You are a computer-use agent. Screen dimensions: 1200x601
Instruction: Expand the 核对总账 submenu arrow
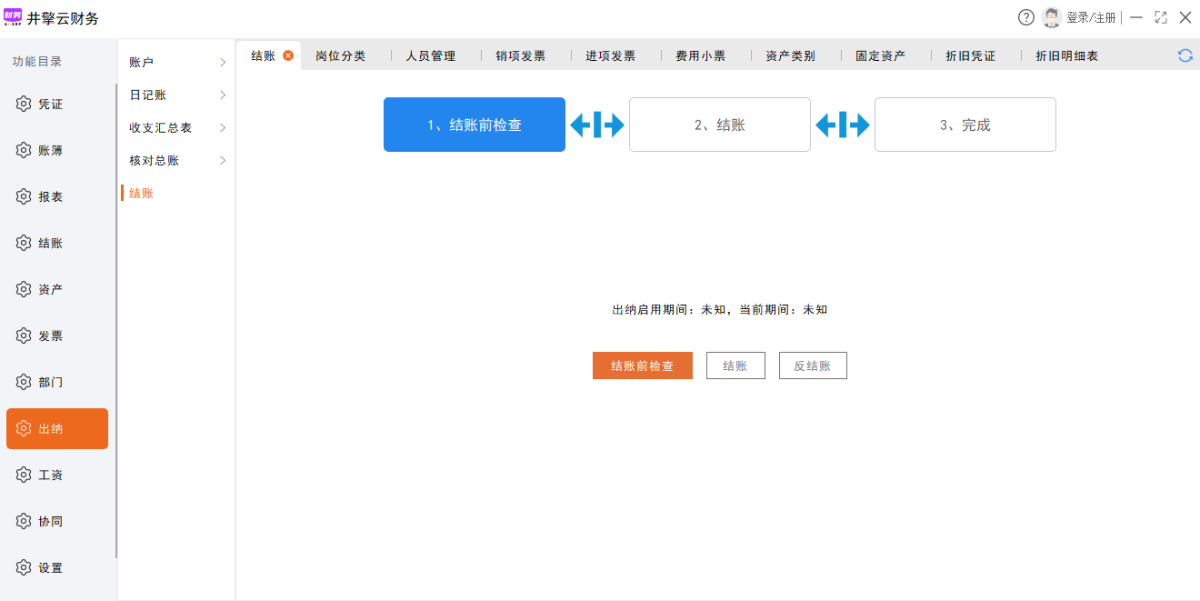[222, 161]
